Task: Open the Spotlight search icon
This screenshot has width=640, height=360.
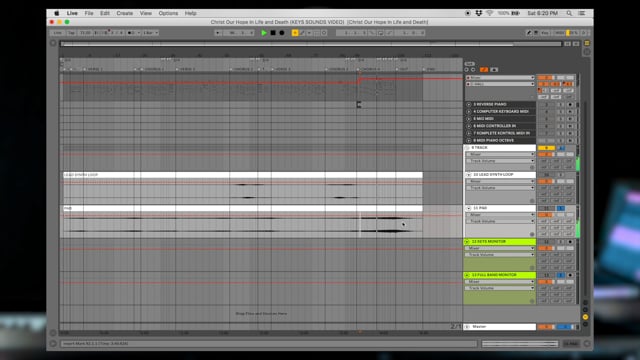Action: point(569,13)
